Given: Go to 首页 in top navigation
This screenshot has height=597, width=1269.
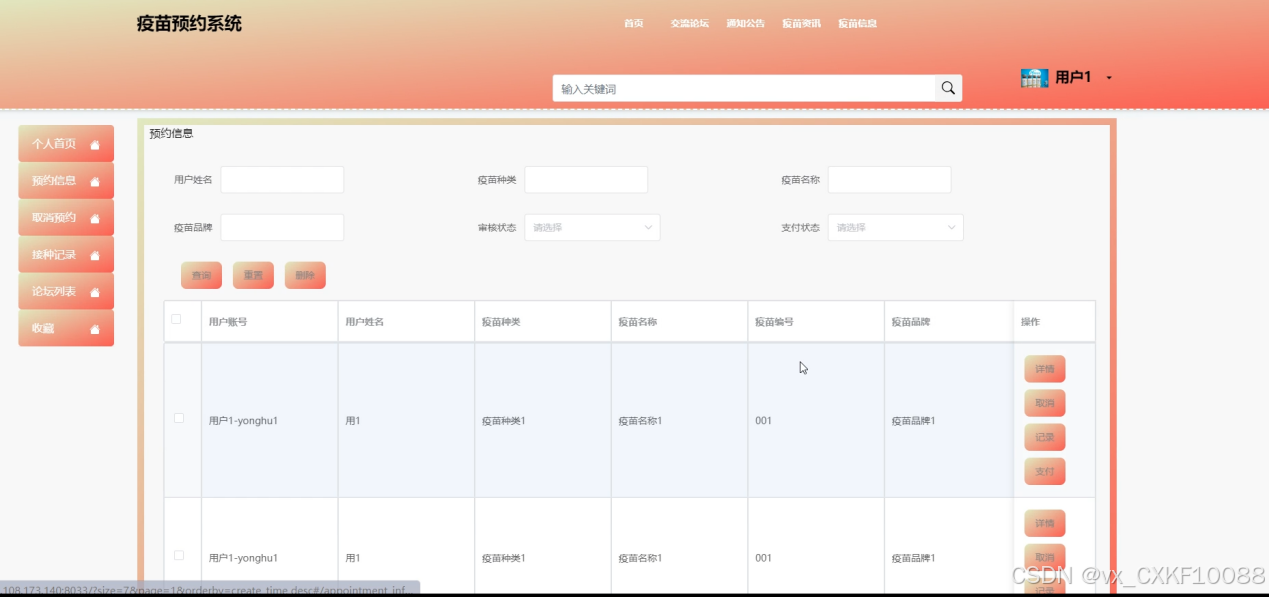Looking at the screenshot, I should click(x=633, y=23).
